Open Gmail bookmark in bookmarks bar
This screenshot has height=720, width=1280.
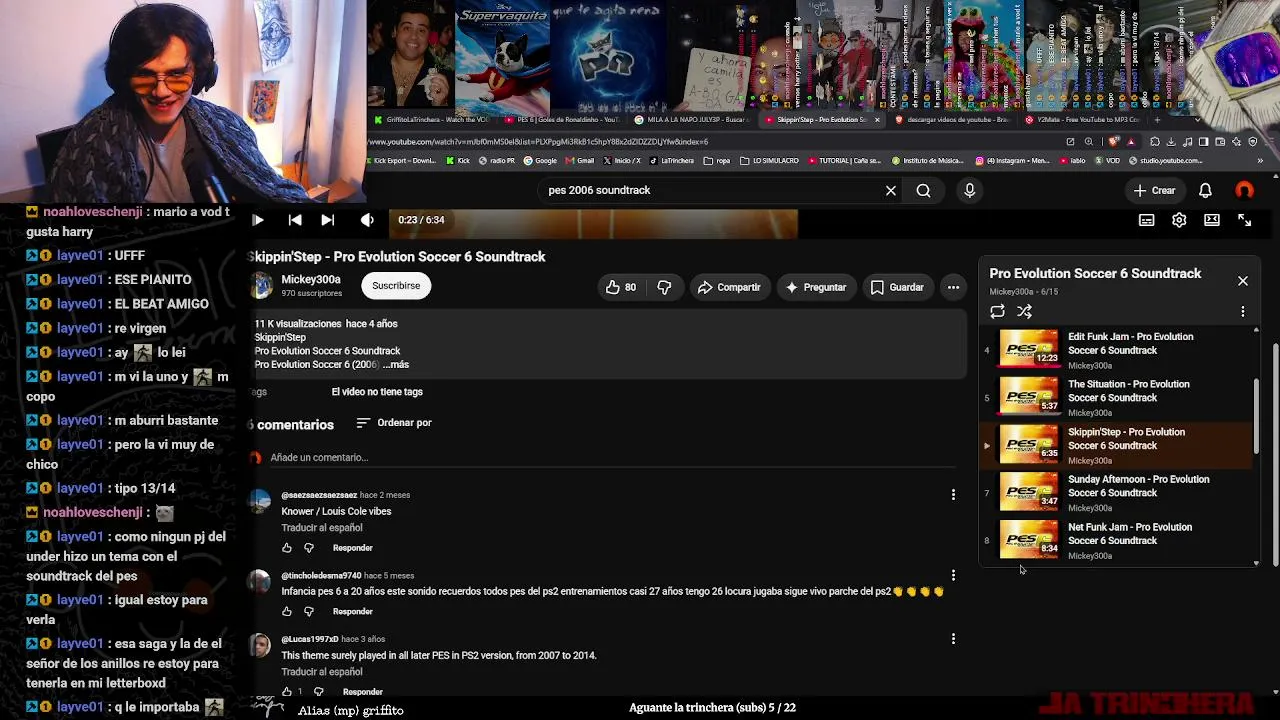(x=580, y=160)
